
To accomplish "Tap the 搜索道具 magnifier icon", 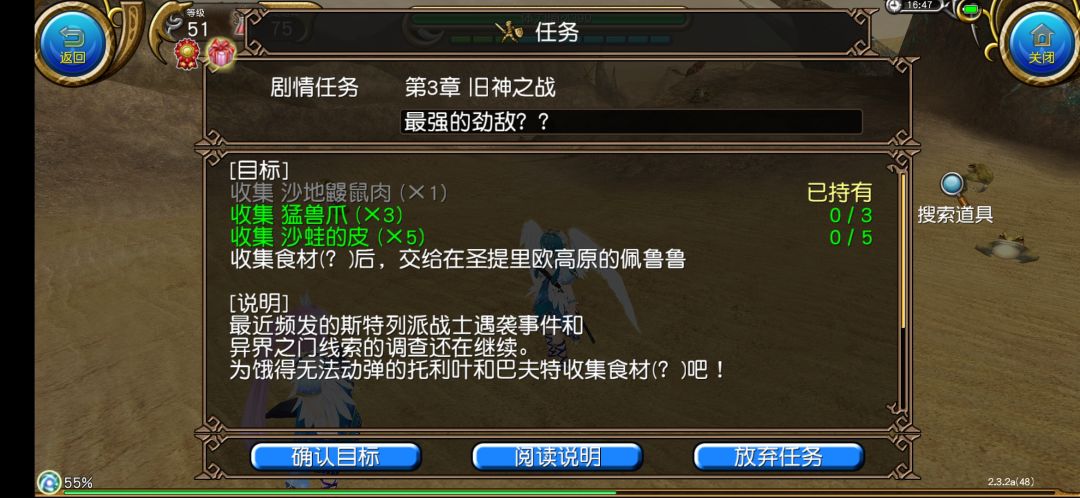I will [953, 185].
